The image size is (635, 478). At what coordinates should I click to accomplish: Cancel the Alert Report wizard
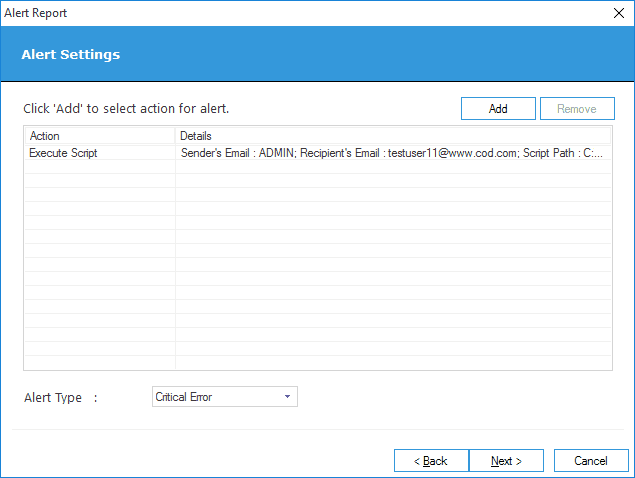click(x=591, y=461)
